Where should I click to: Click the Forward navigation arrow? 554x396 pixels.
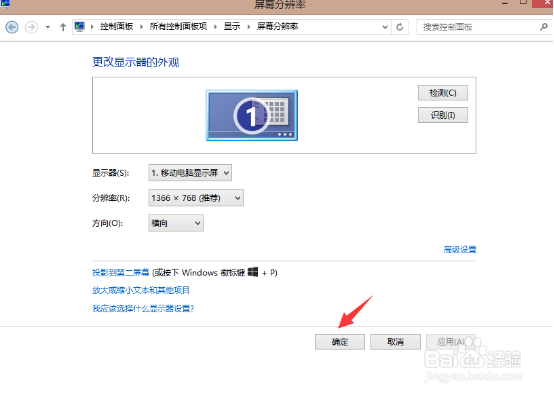(31, 27)
